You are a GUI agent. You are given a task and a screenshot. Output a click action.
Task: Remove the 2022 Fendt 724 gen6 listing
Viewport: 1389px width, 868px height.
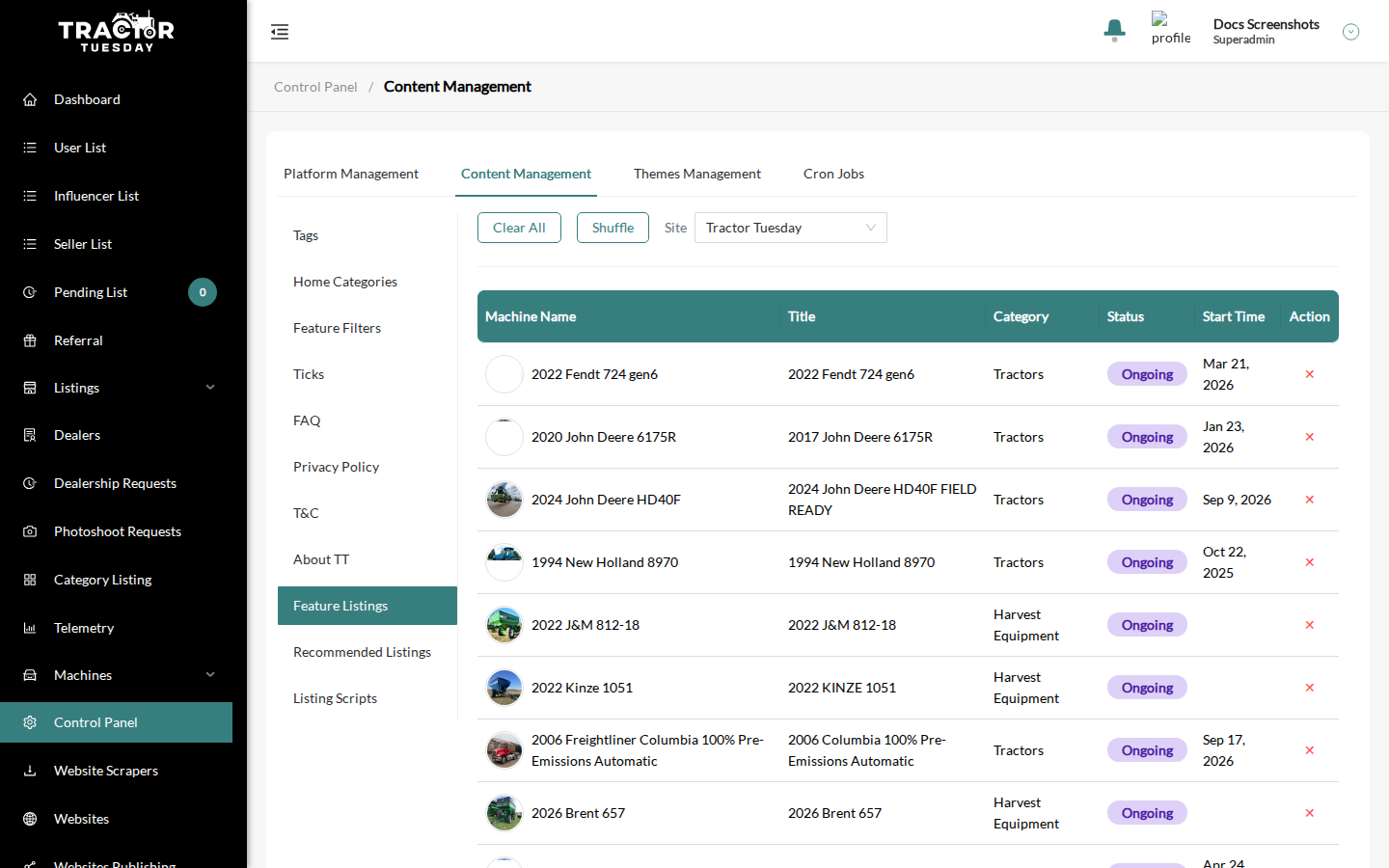[1309, 374]
